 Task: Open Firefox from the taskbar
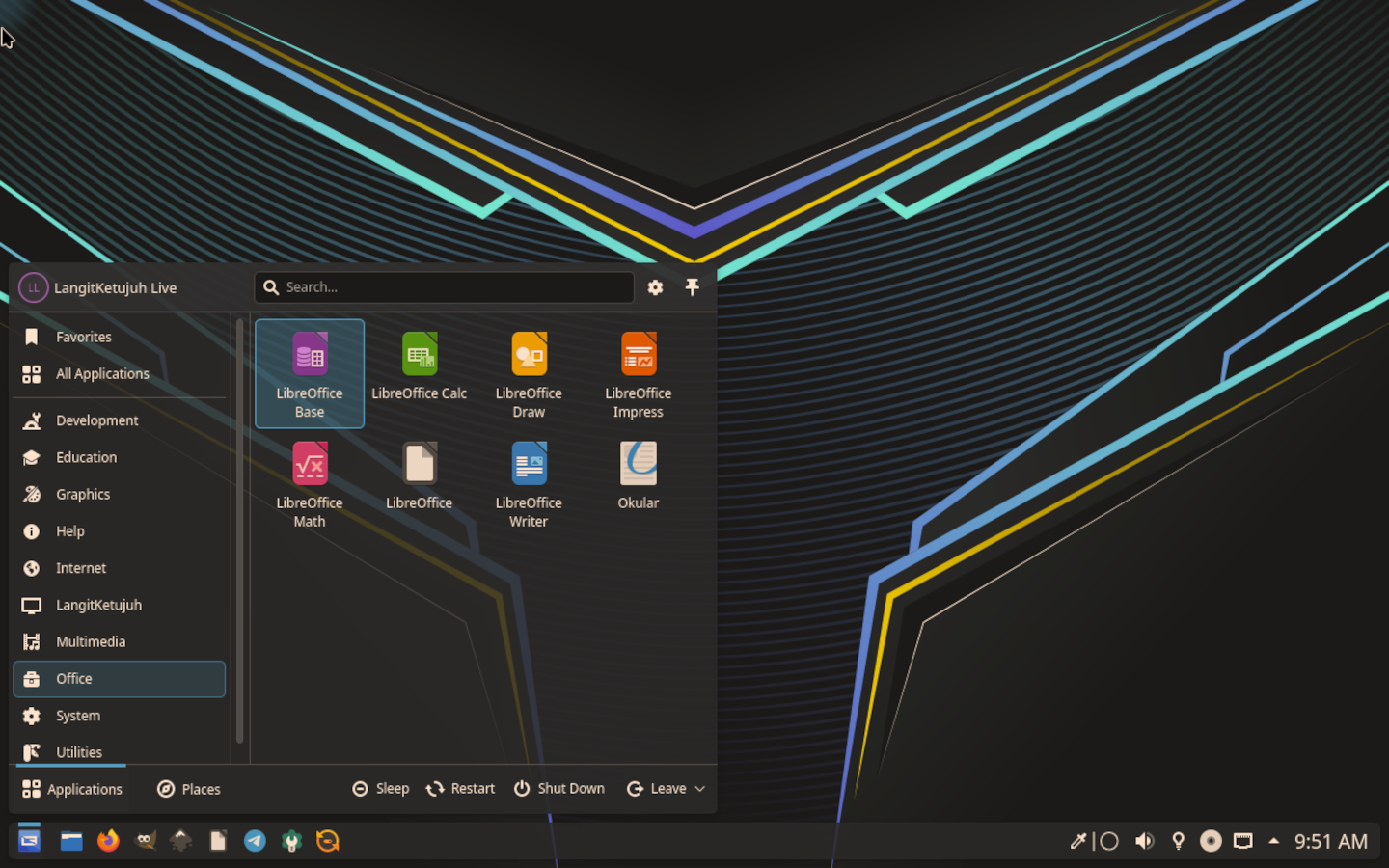pyautogui.click(x=108, y=841)
